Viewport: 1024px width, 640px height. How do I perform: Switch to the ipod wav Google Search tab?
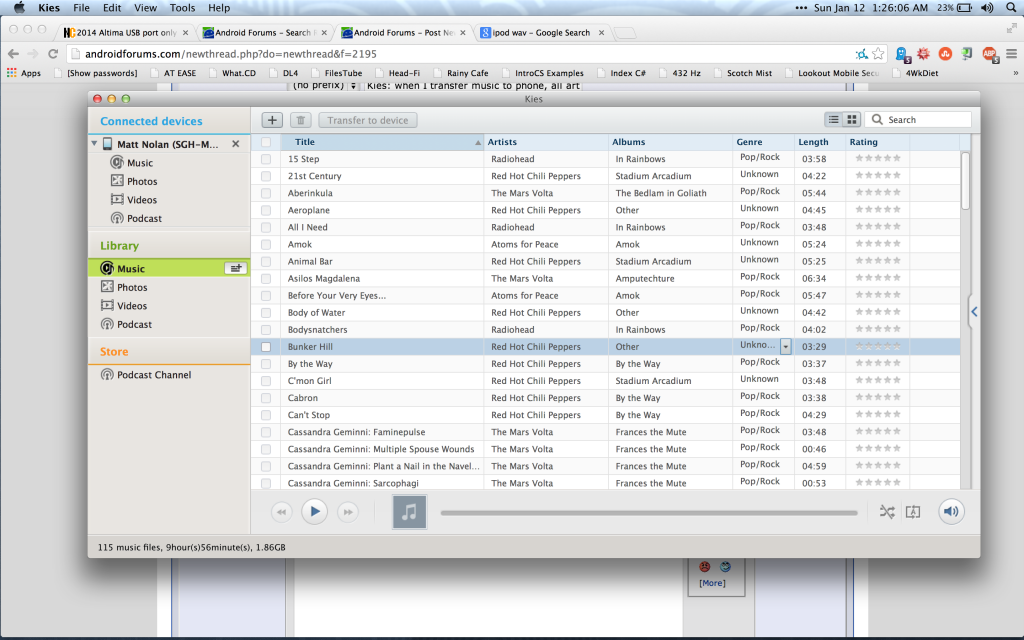(541, 33)
